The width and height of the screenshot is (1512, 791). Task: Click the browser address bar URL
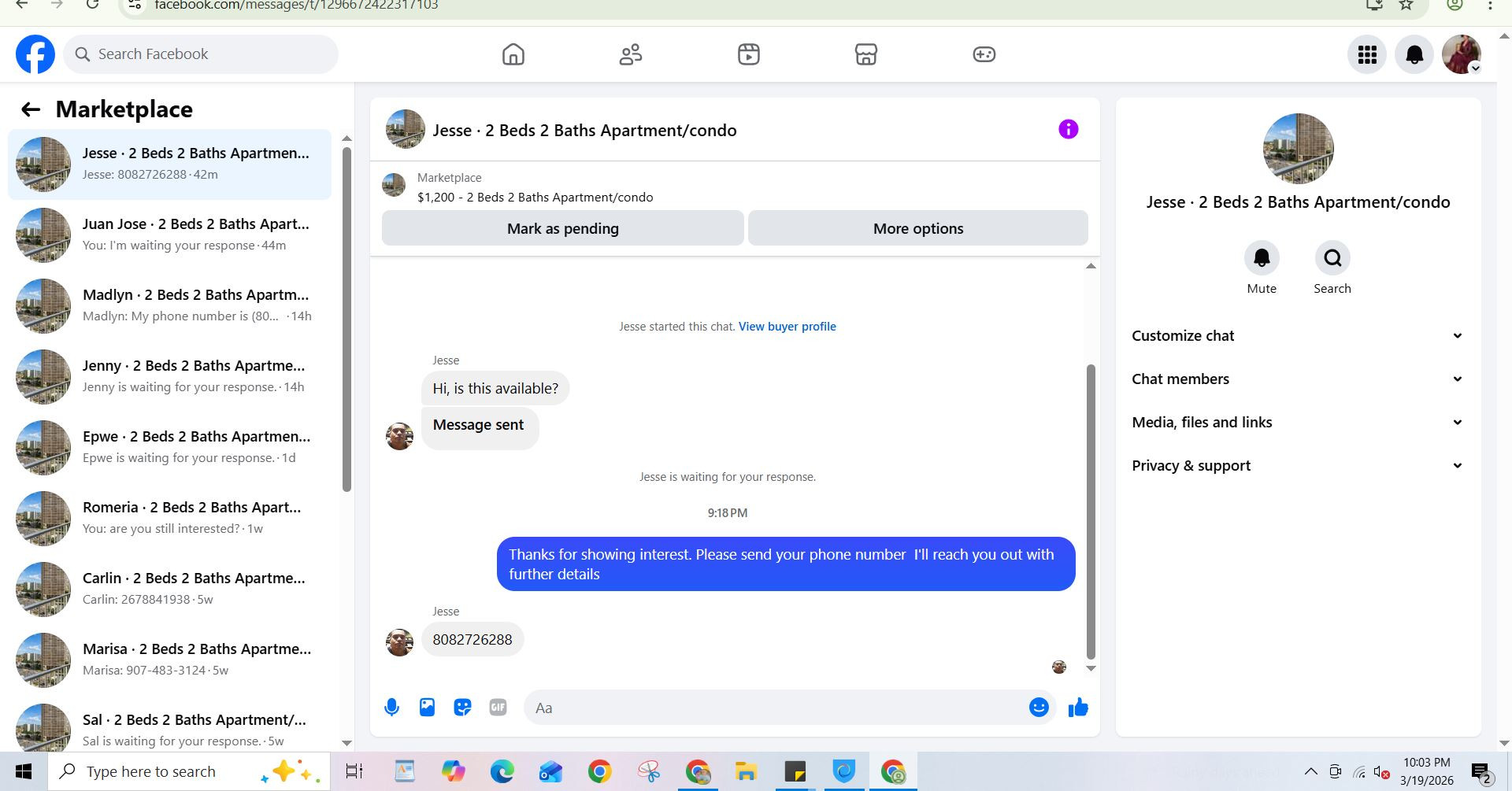click(x=296, y=6)
